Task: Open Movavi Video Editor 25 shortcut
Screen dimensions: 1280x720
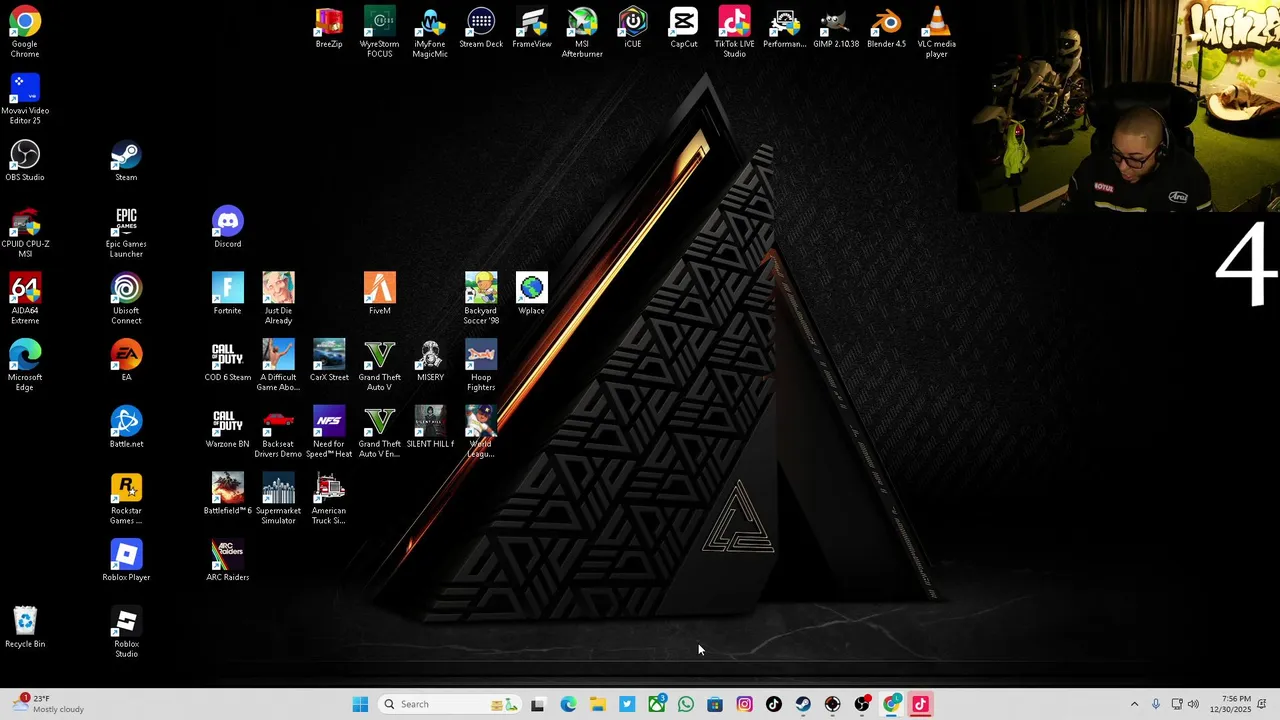Action: [x=25, y=99]
